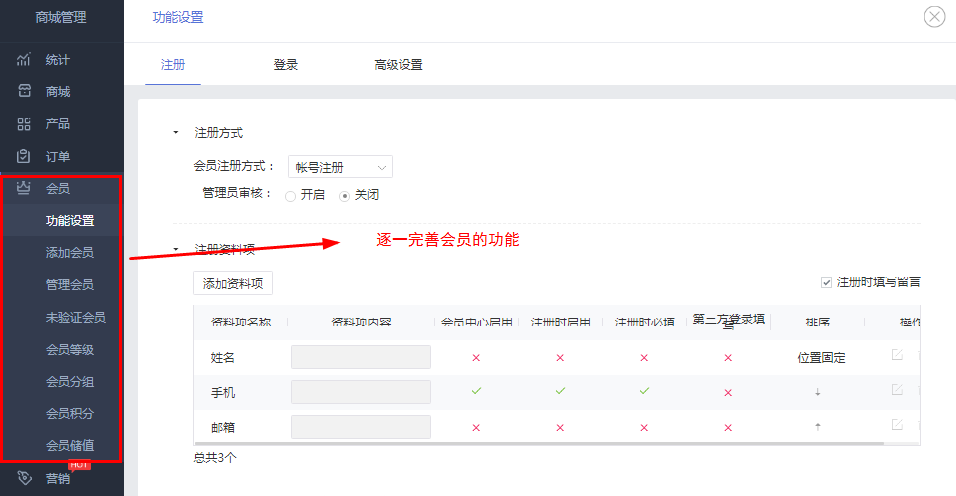This screenshot has width=956, height=496.
Task: Switch to the 高级设置 tab
Action: (x=398, y=65)
